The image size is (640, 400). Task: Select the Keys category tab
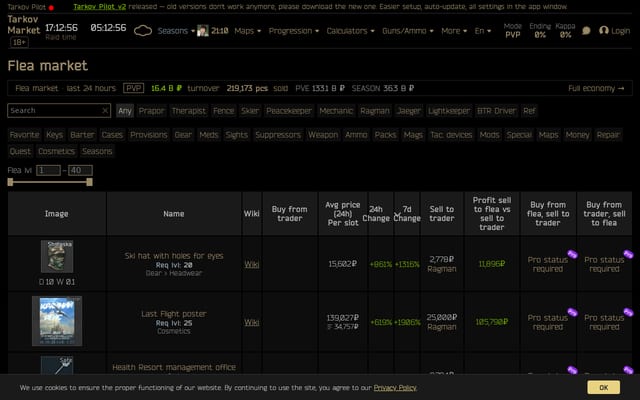[54, 135]
